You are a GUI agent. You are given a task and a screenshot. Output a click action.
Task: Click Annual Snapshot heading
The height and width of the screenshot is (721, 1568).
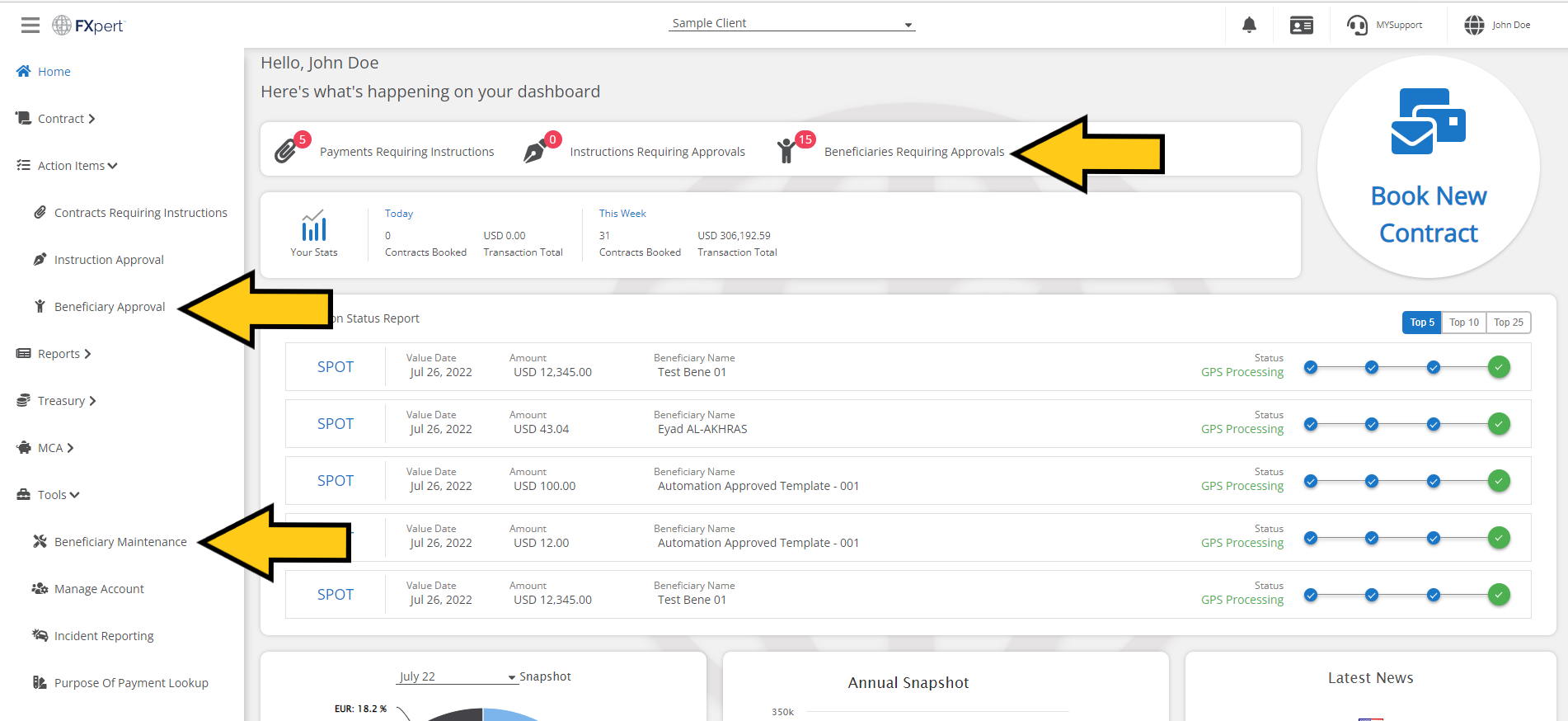coord(908,683)
